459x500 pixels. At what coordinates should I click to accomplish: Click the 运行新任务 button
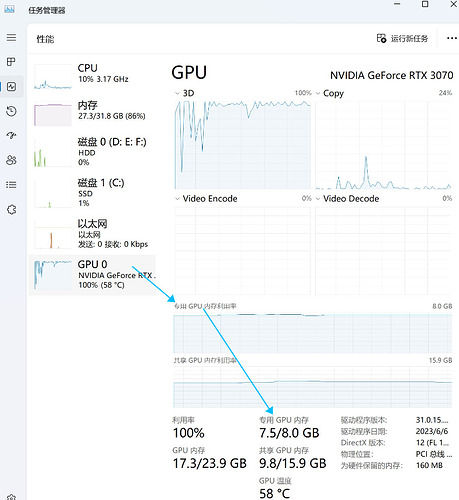pyautogui.click(x=402, y=39)
